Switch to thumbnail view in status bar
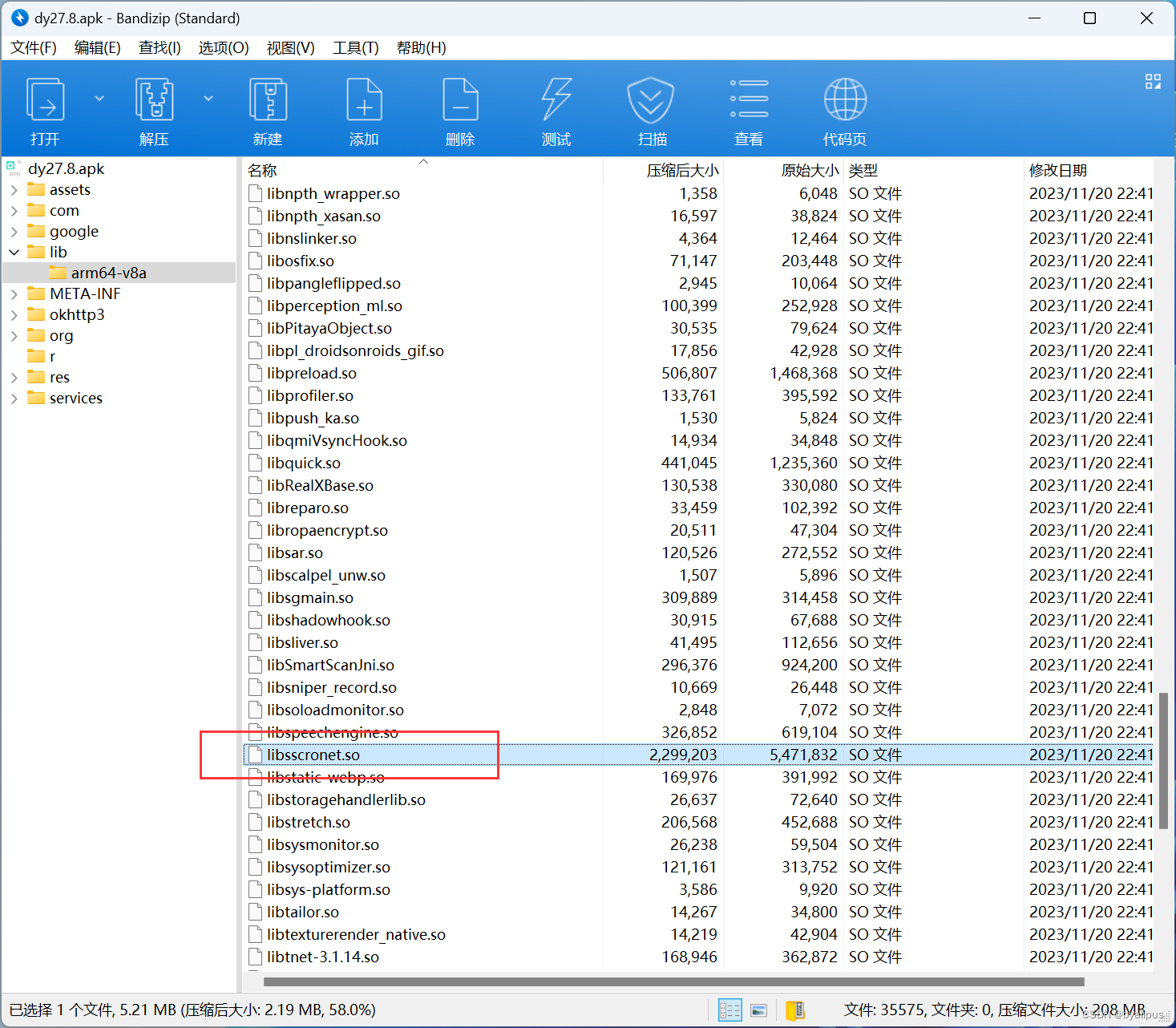This screenshot has height=1028, width=1176. click(758, 1010)
